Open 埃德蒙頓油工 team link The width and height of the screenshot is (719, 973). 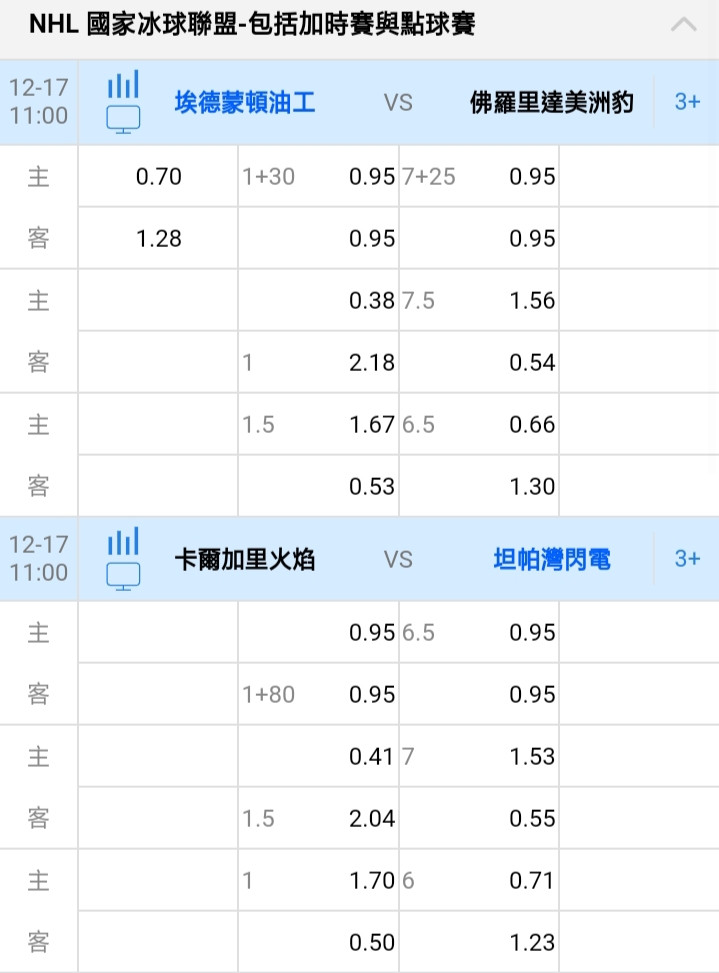coord(244,102)
